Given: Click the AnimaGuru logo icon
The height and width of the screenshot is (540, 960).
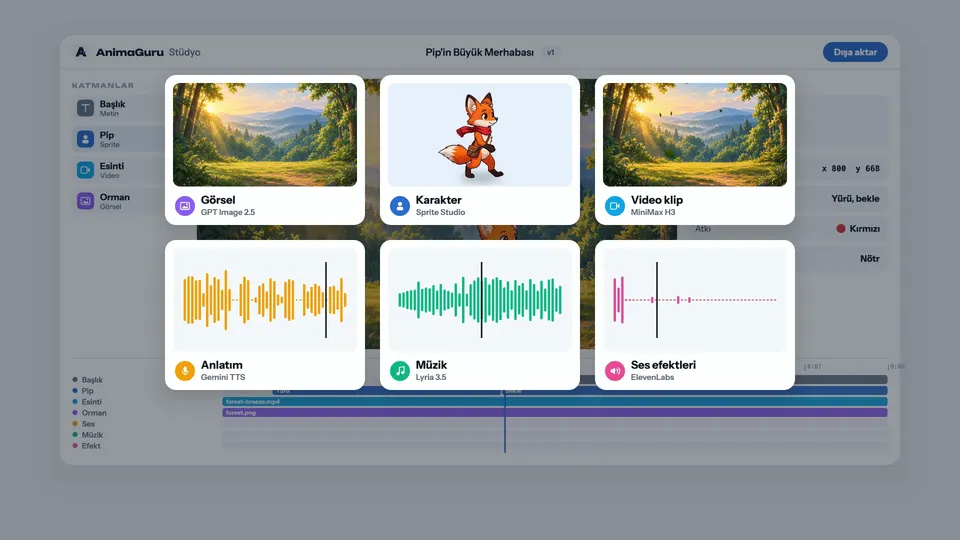Looking at the screenshot, I should point(81,52).
